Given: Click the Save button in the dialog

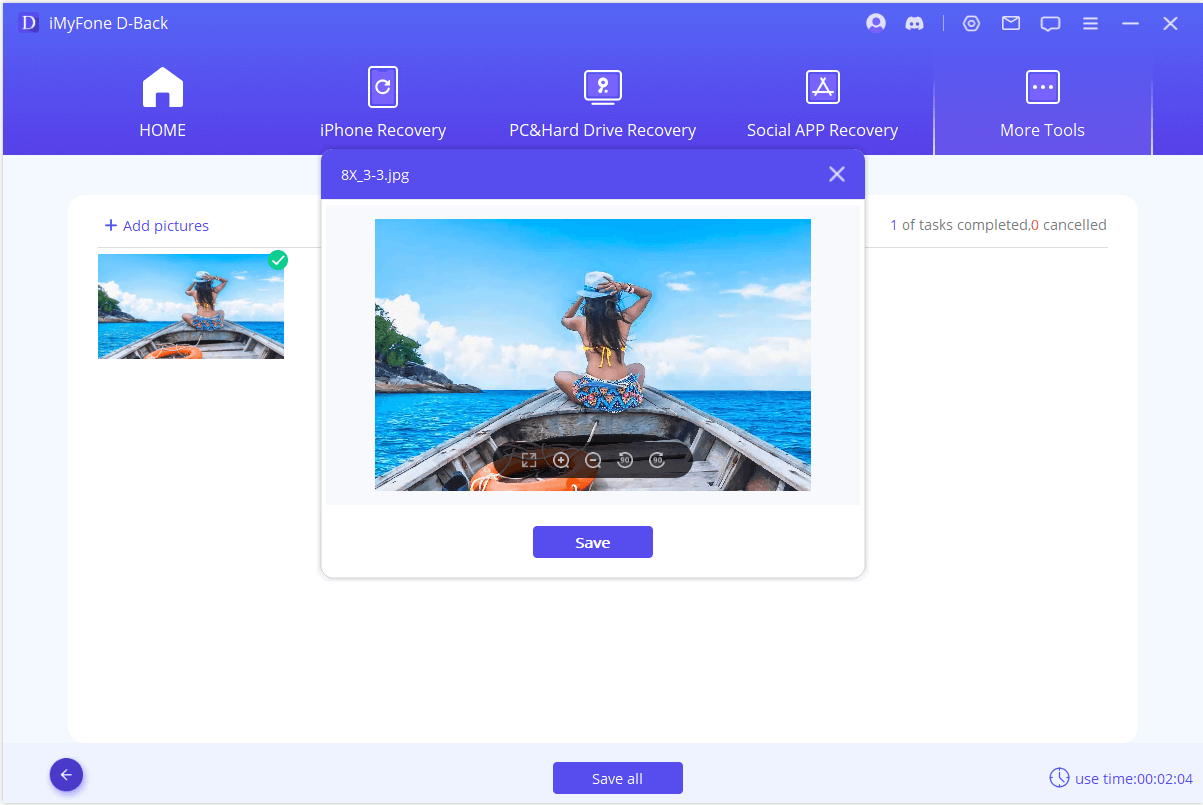Looking at the screenshot, I should coord(593,542).
